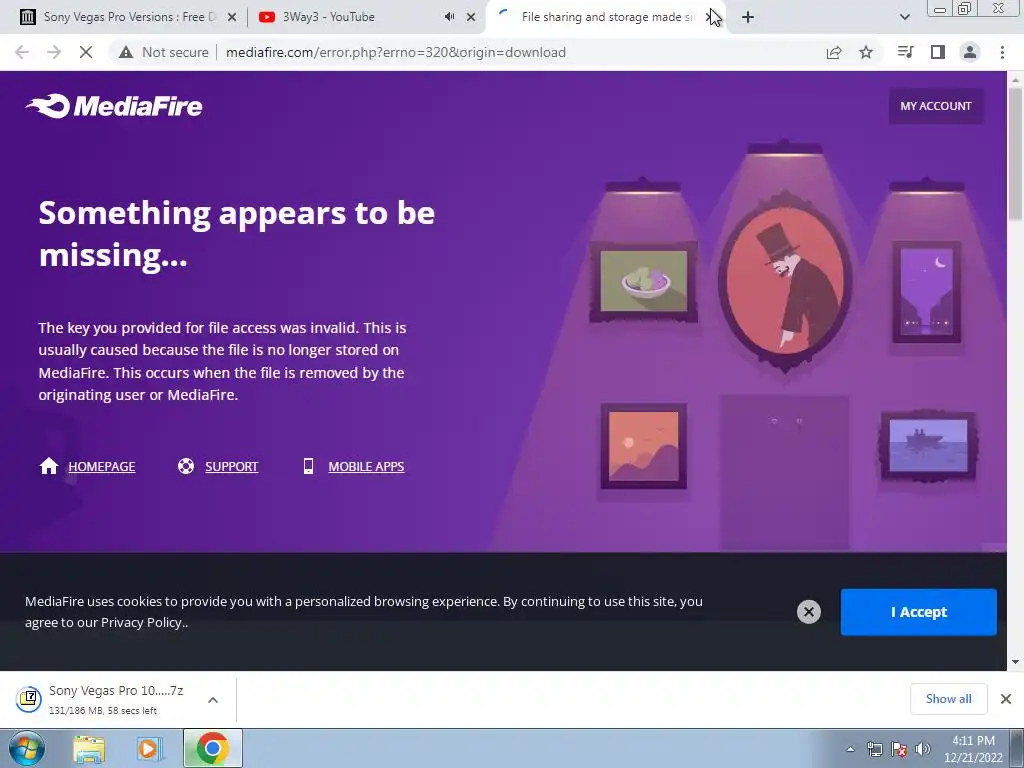Open the Windows Start menu
This screenshot has height=768, width=1024.
pos(27,748)
